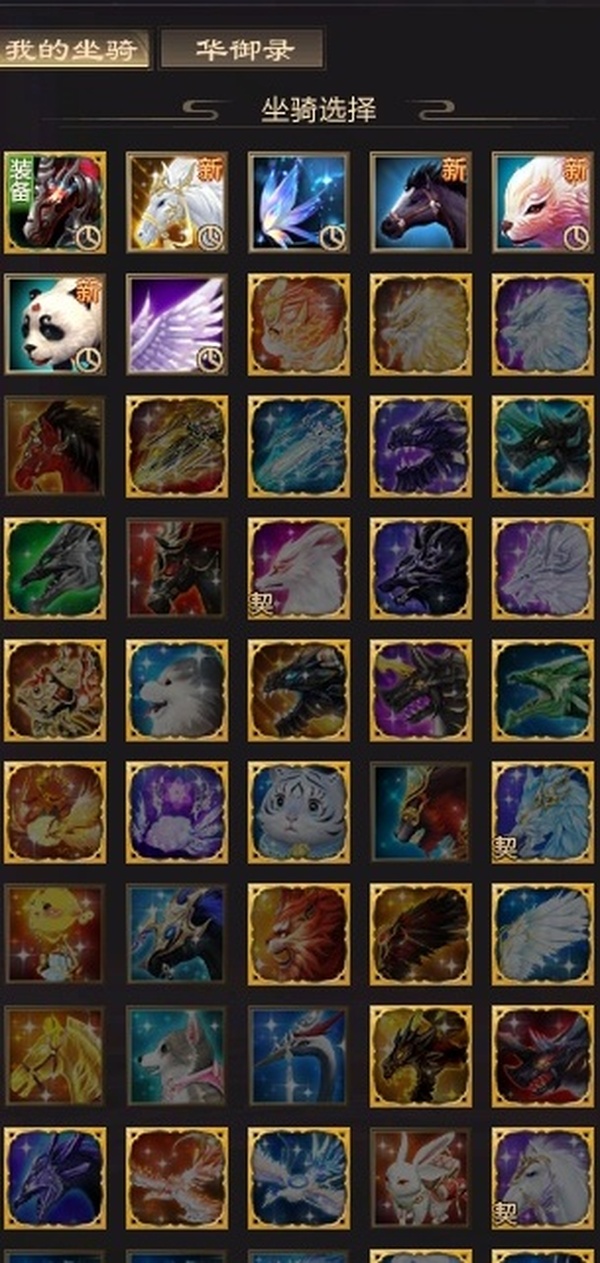600x1263 pixels.
Task: Select the white tiger face mount
Action: point(299,812)
